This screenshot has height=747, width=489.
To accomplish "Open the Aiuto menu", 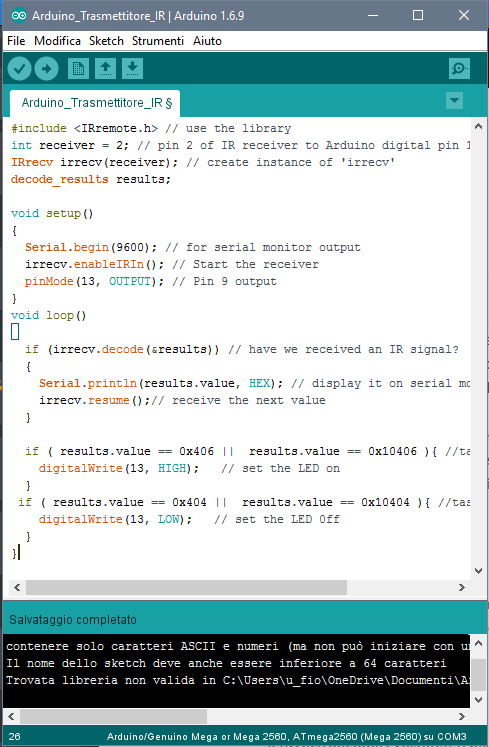I will (x=207, y=41).
